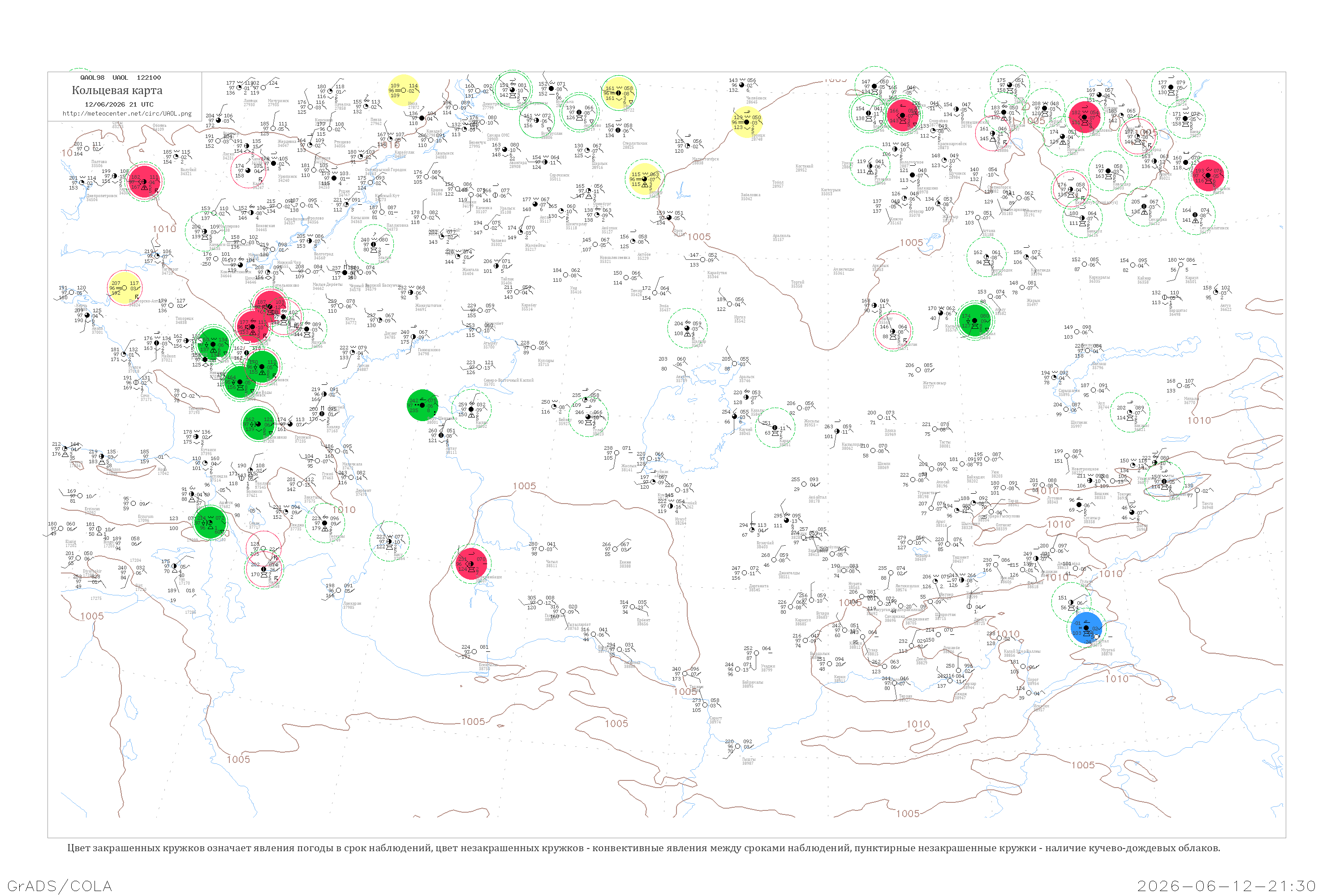Click the station label "Пенза 27962"
The height and width of the screenshot is (896, 1344).
tap(375, 122)
